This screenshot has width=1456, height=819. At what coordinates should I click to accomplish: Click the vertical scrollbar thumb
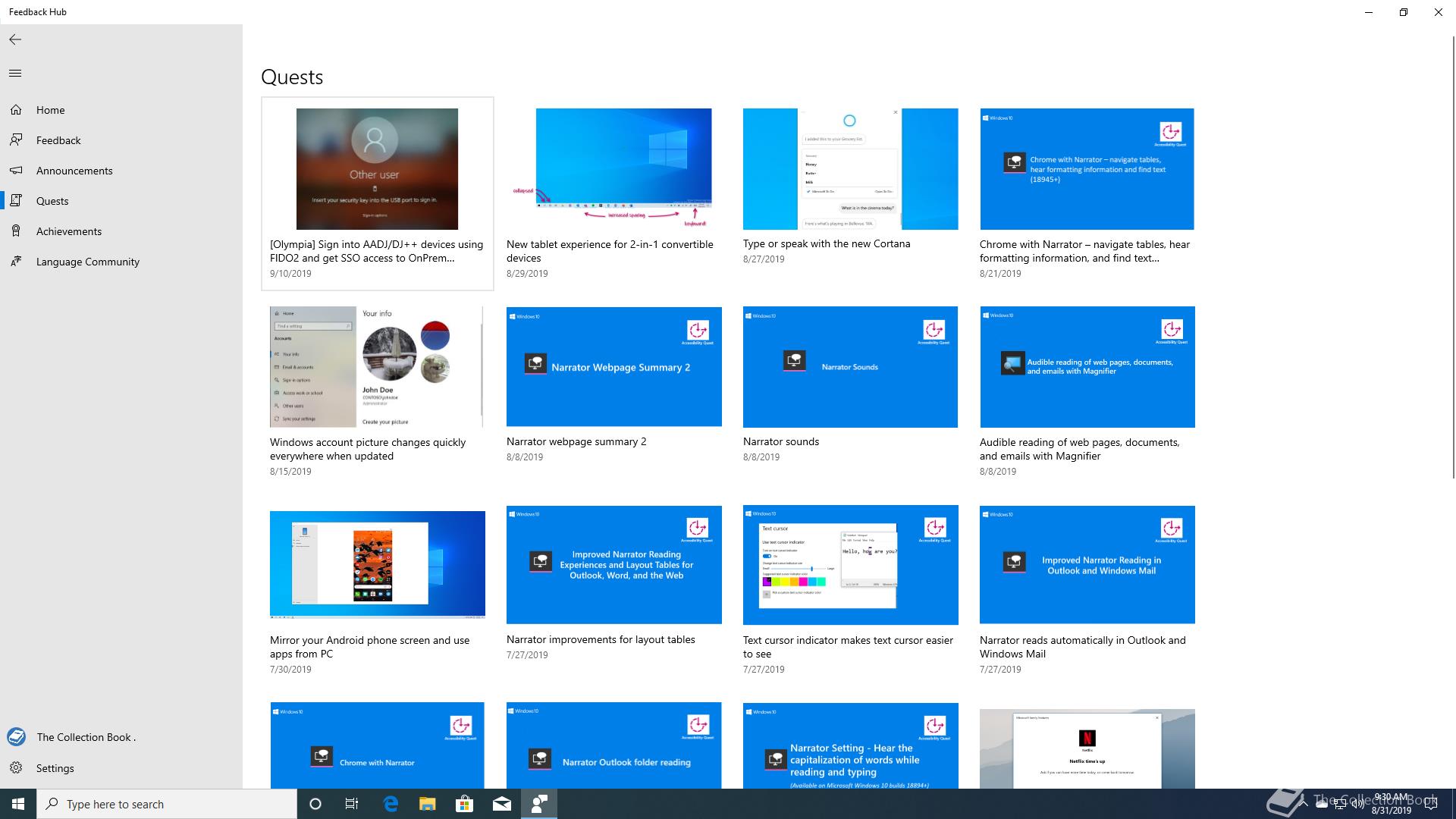click(1453, 256)
